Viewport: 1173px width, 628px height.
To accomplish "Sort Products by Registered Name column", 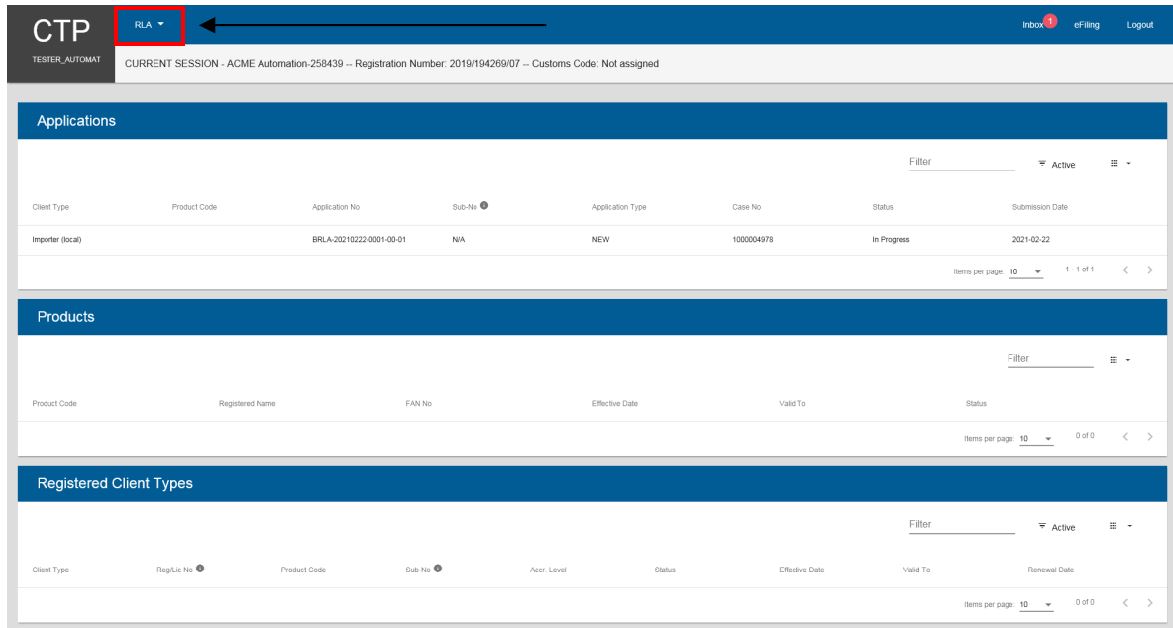I will click(x=247, y=403).
